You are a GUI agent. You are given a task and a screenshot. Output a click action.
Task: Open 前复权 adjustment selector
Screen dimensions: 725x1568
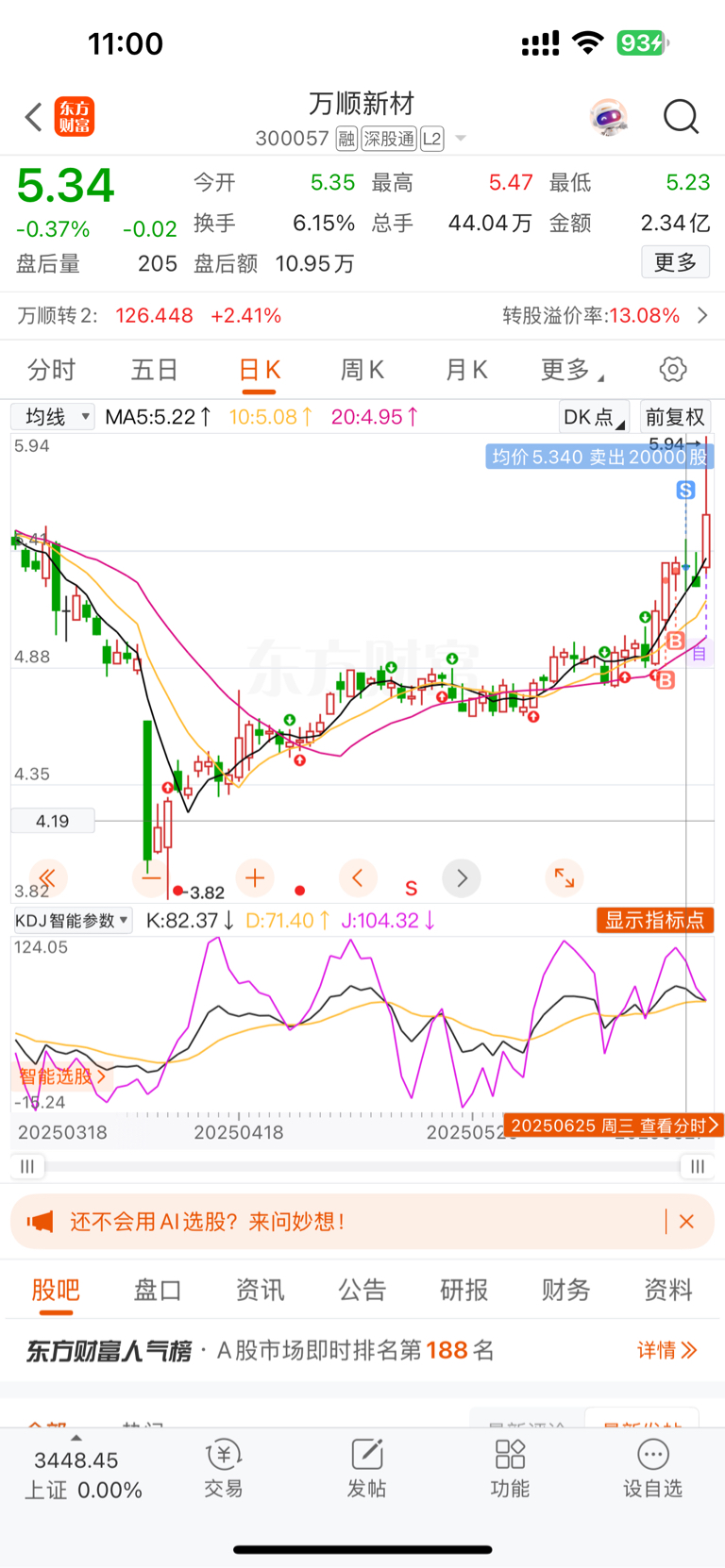tap(676, 417)
